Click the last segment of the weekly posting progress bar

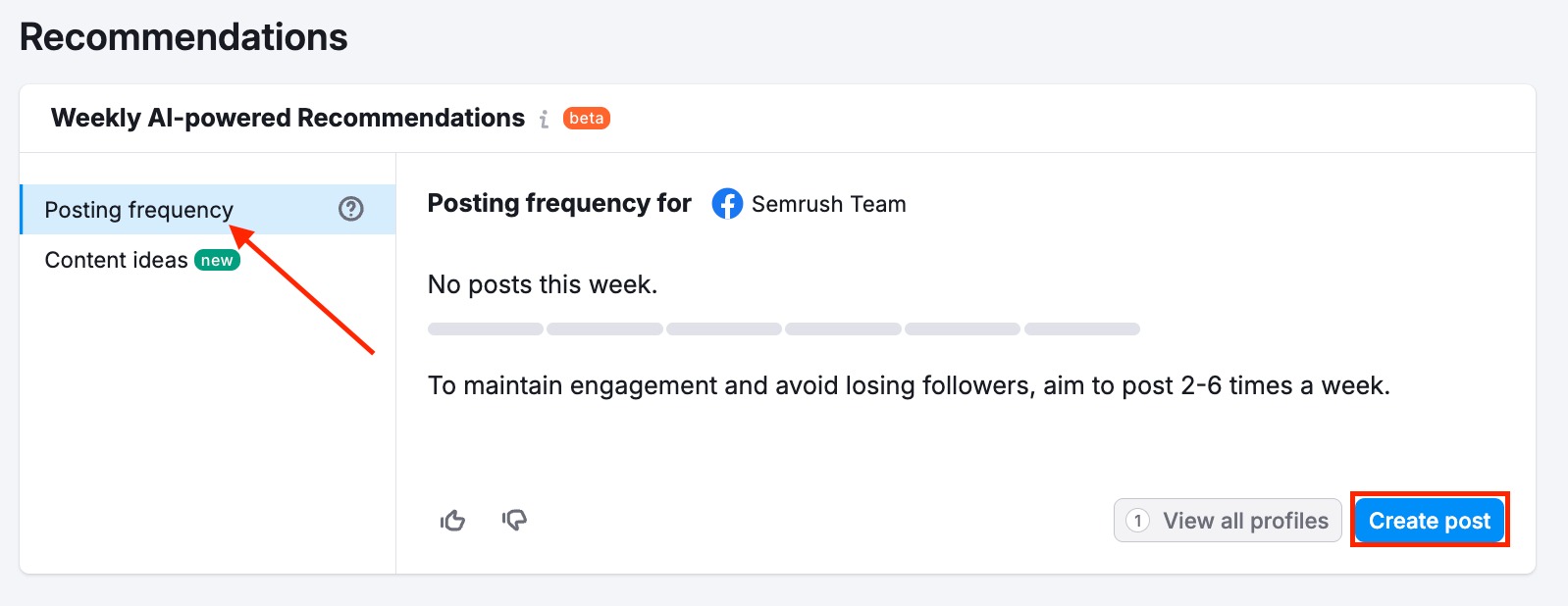click(x=1081, y=328)
